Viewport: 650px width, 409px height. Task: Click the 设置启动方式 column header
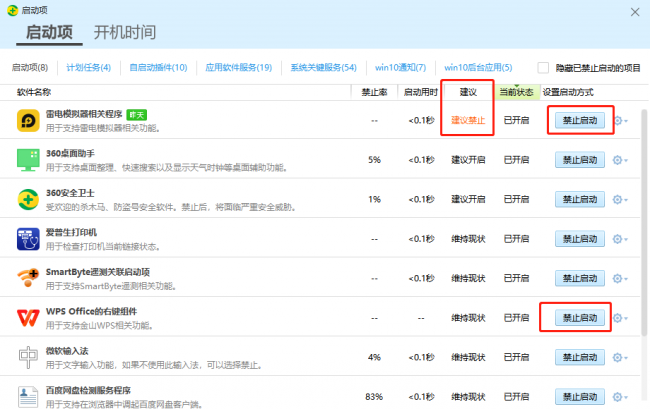pos(568,92)
